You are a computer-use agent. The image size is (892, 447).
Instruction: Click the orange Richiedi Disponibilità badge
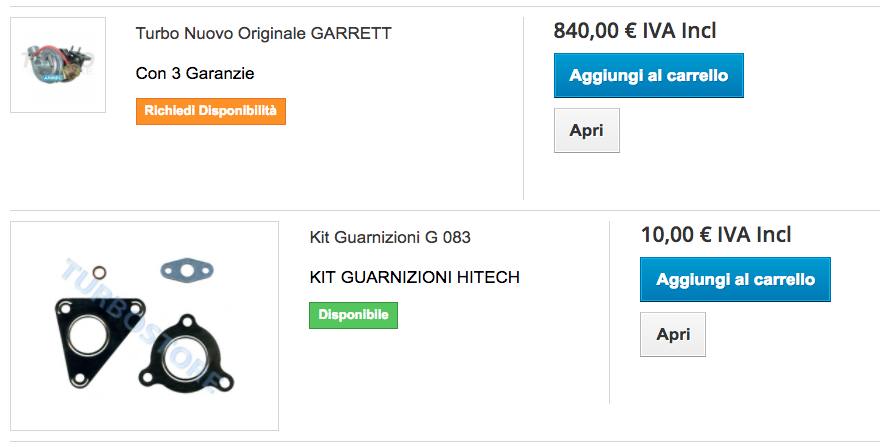(x=211, y=110)
